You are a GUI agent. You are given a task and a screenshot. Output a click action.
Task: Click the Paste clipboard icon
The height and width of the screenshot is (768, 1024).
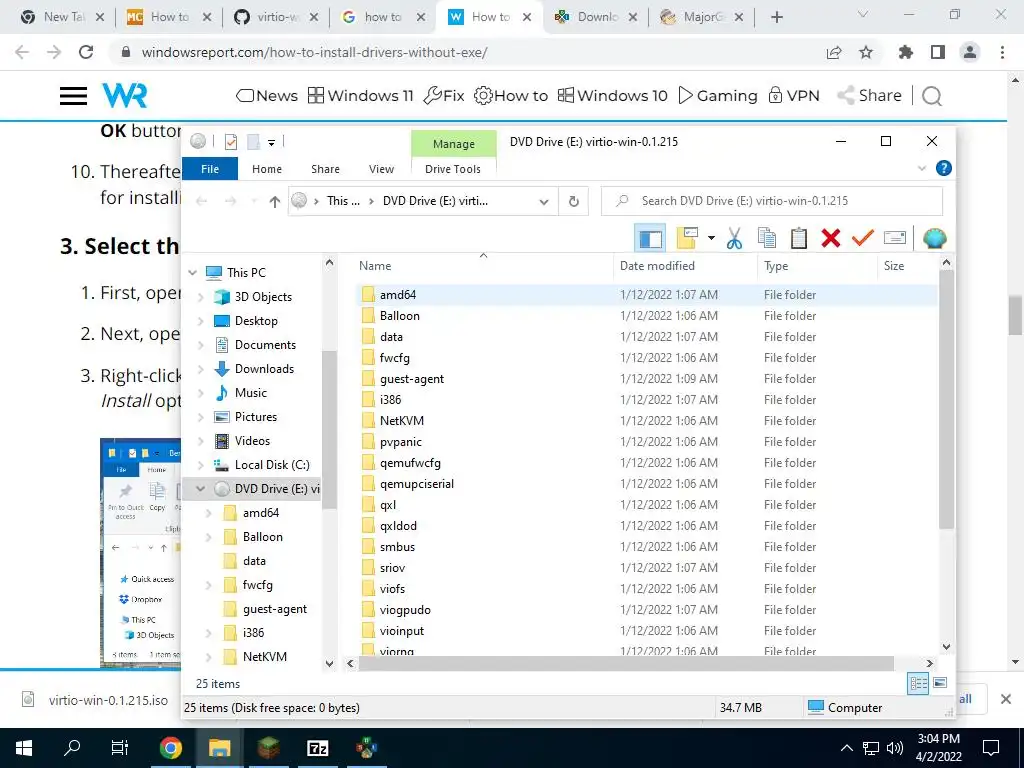point(799,238)
